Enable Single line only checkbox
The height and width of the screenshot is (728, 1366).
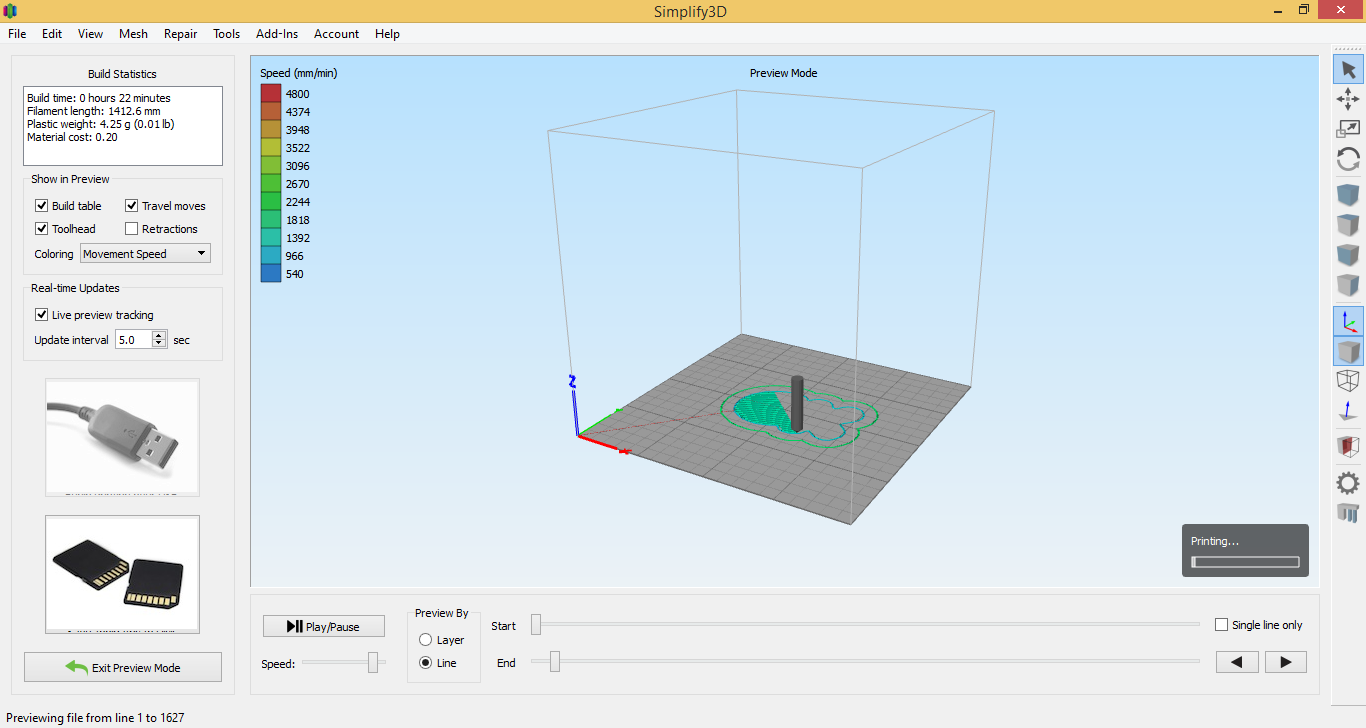click(1221, 625)
